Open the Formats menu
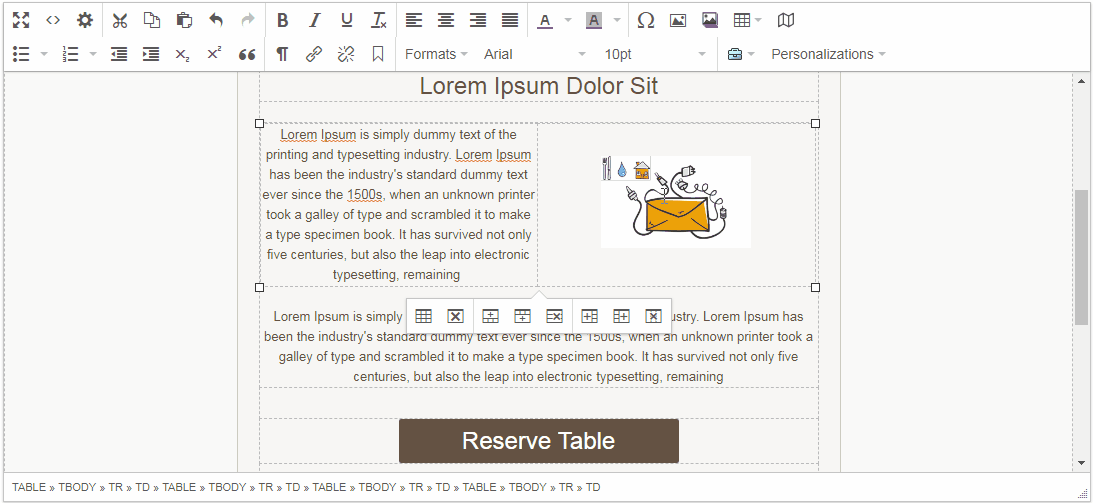This screenshot has height=503, width=1093. pos(436,54)
